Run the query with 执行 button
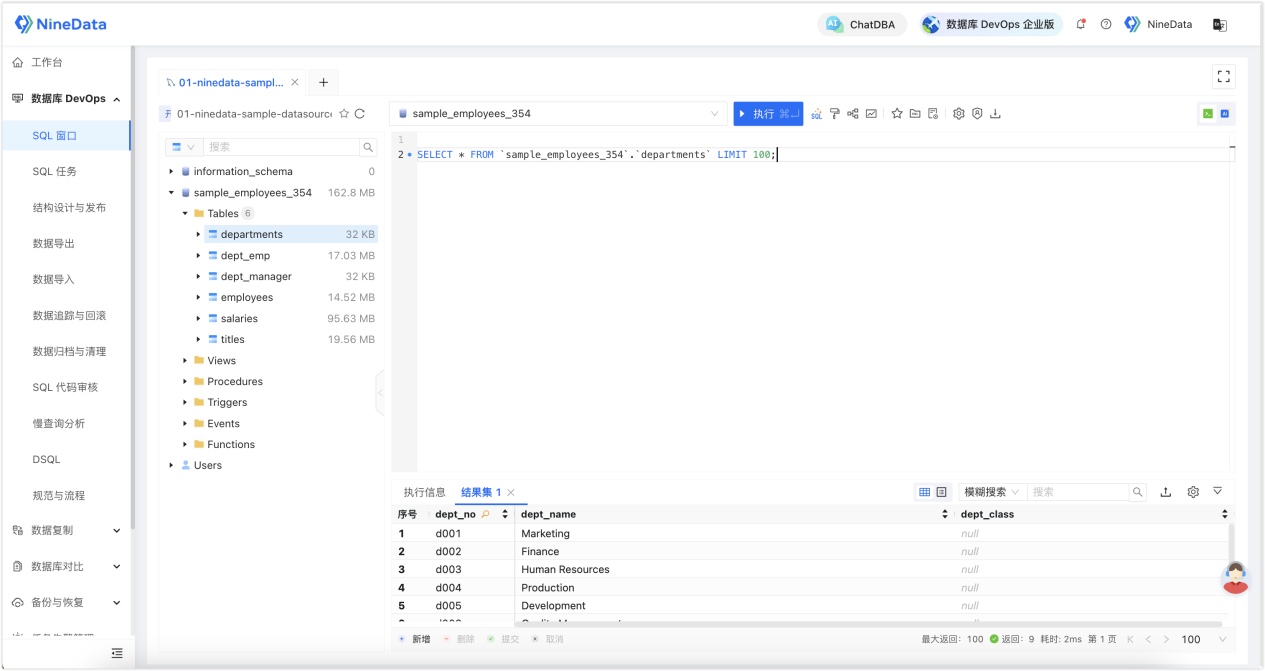The width and height of the screenshot is (1265, 671). pyautogui.click(x=768, y=114)
